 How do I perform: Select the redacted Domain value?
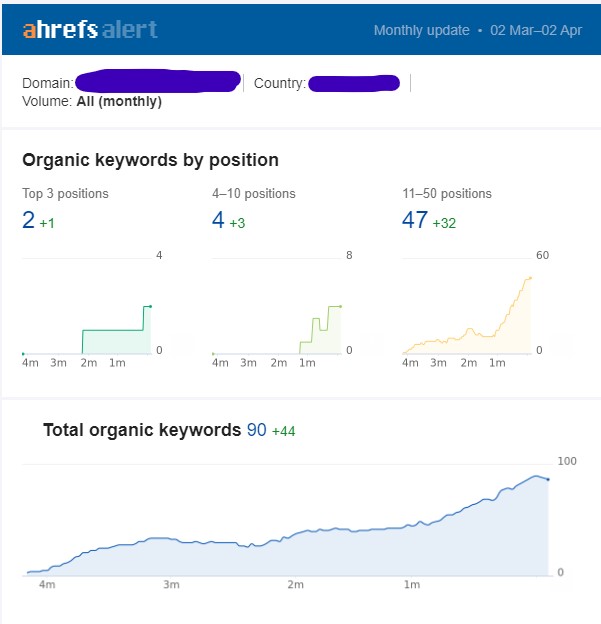[x=158, y=82]
